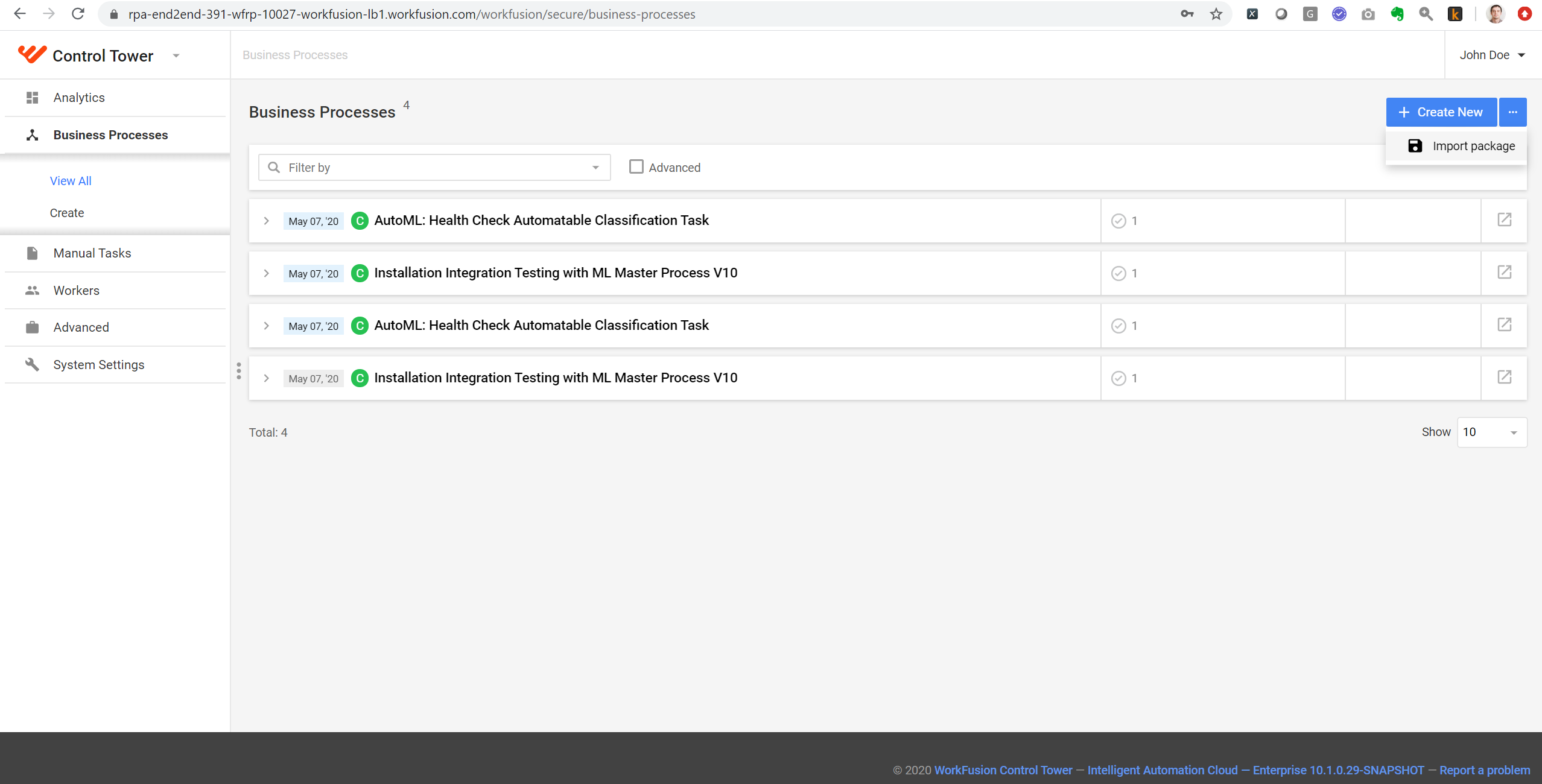
Task: Bookmark this page with the star icon
Action: click(1216, 14)
